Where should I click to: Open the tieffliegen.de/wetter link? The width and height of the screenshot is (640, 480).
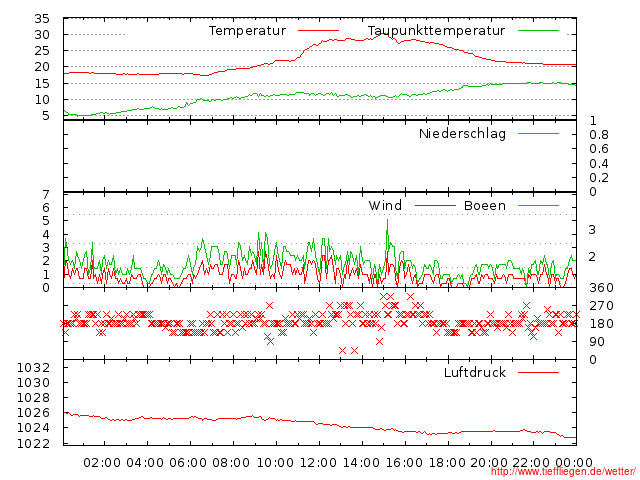point(563,472)
